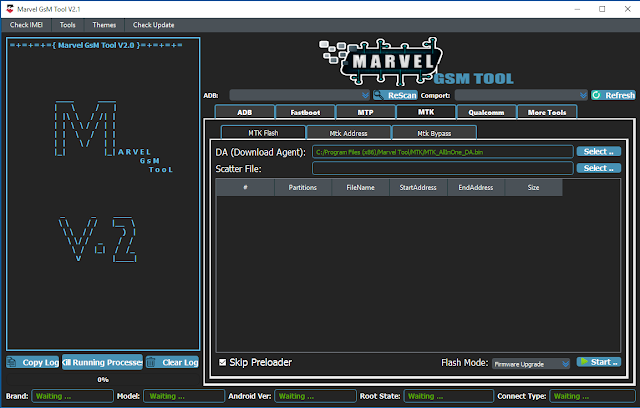Click the DA file path field

(x=443, y=152)
